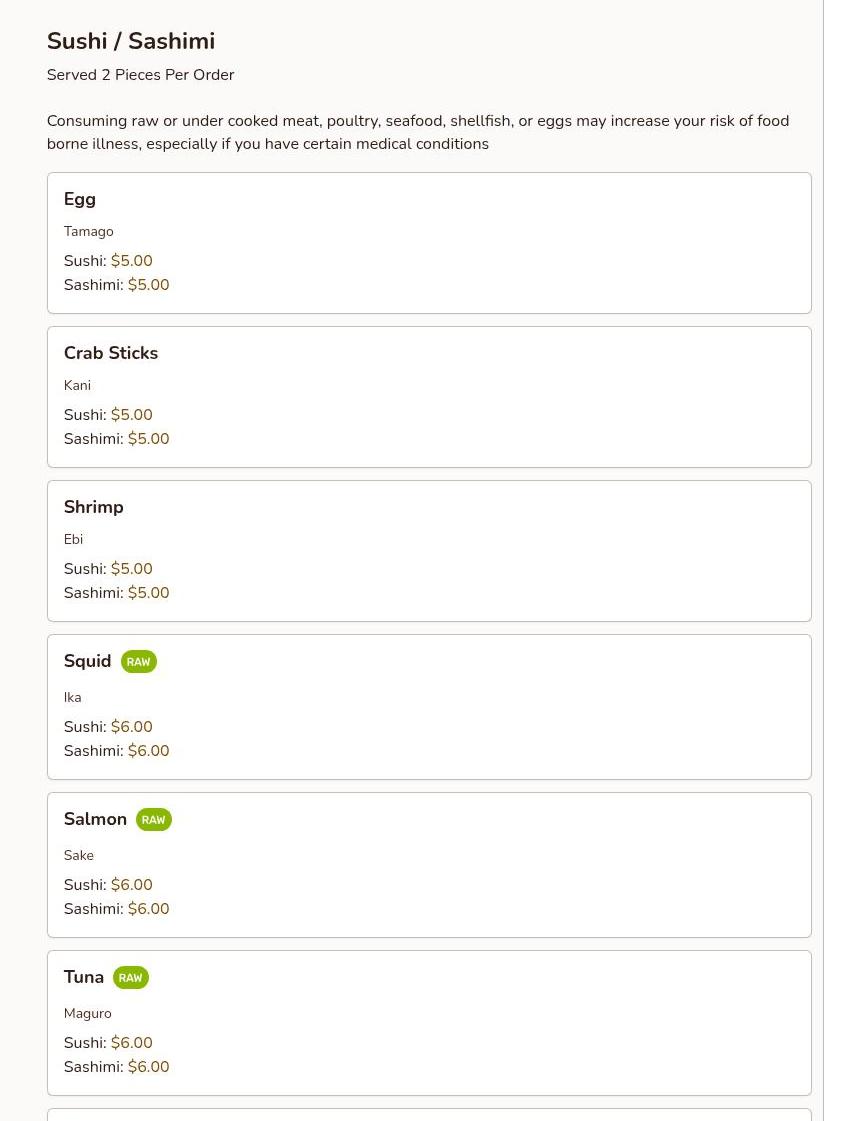This screenshot has height=1121, width=844.
Task: Click the Salmon sushi $6.00 price
Action: 132,885
